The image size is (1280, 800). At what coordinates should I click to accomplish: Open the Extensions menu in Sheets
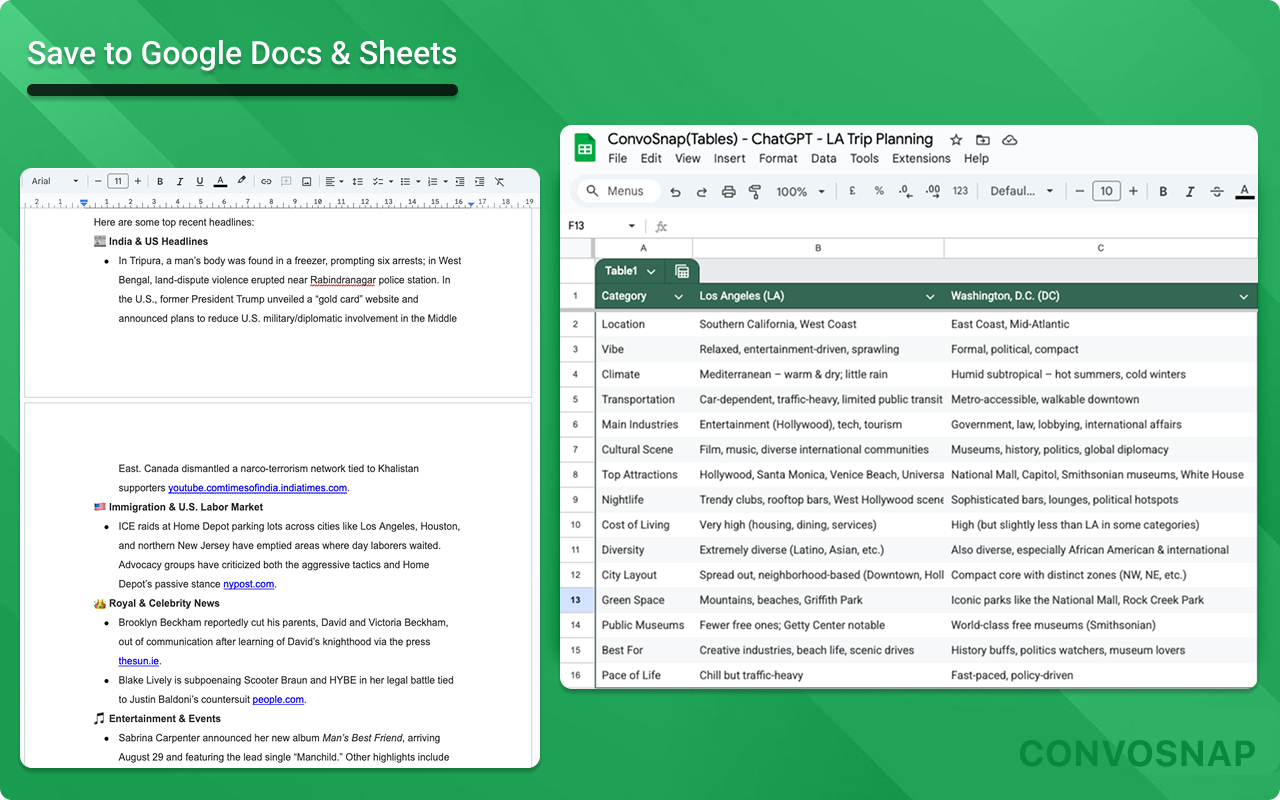pyautogui.click(x=921, y=158)
